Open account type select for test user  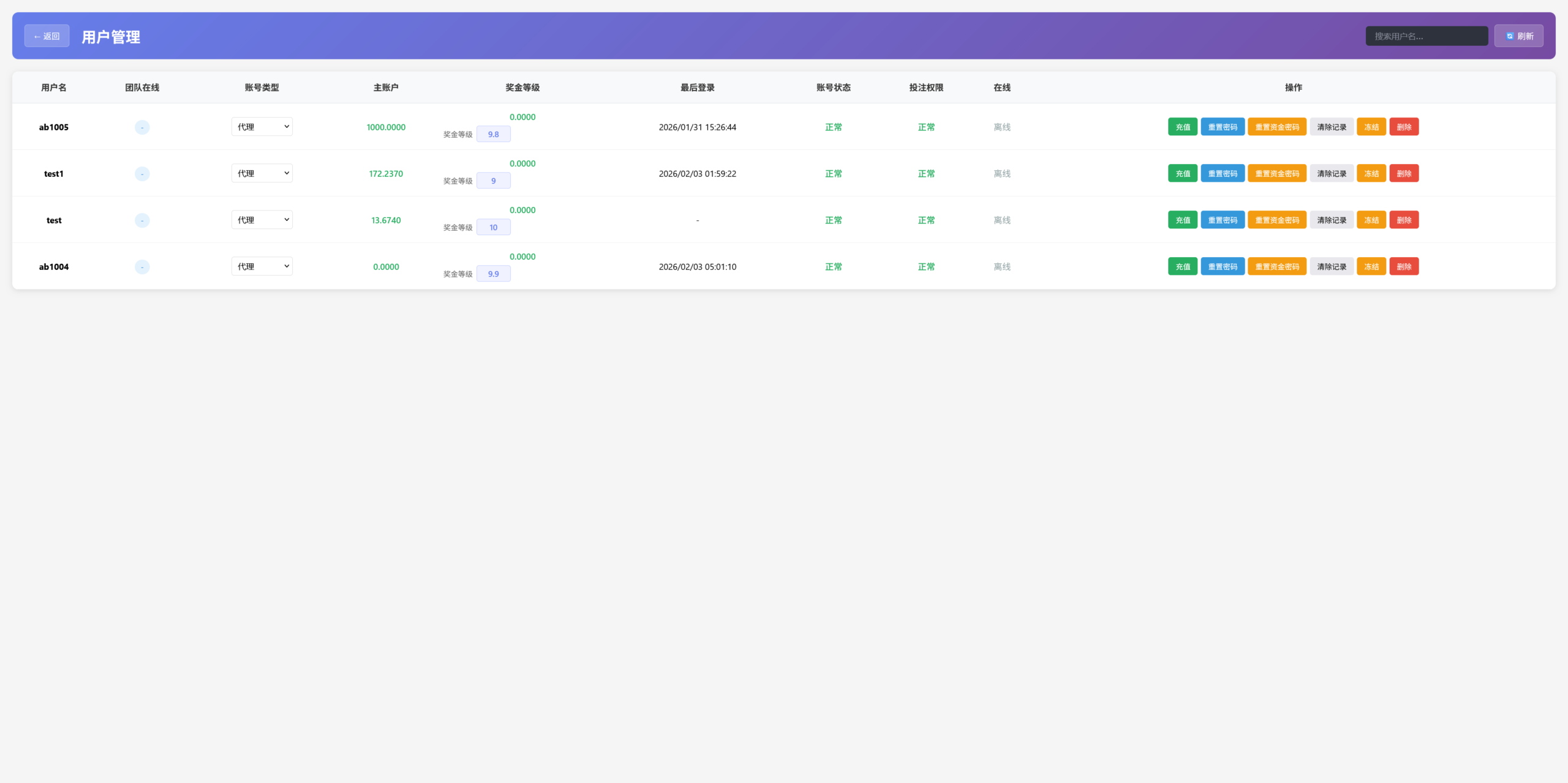262,220
